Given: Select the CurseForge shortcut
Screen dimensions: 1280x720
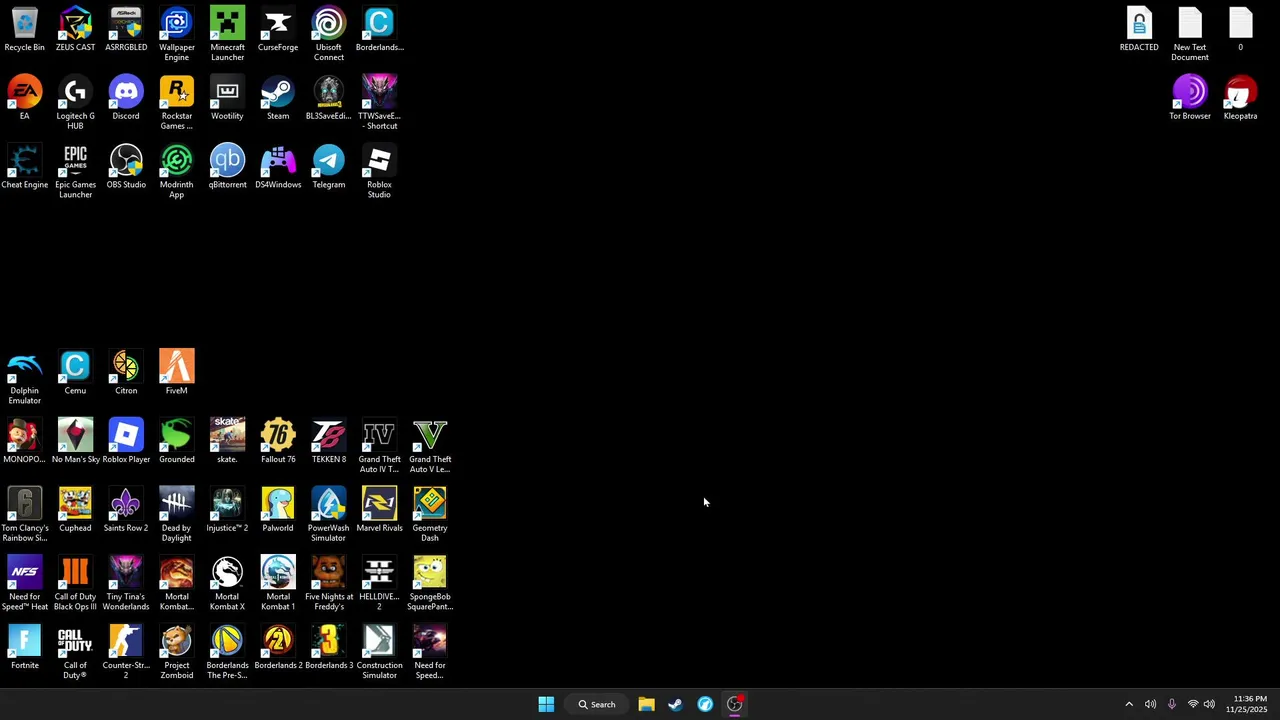Looking at the screenshot, I should tap(278, 30).
